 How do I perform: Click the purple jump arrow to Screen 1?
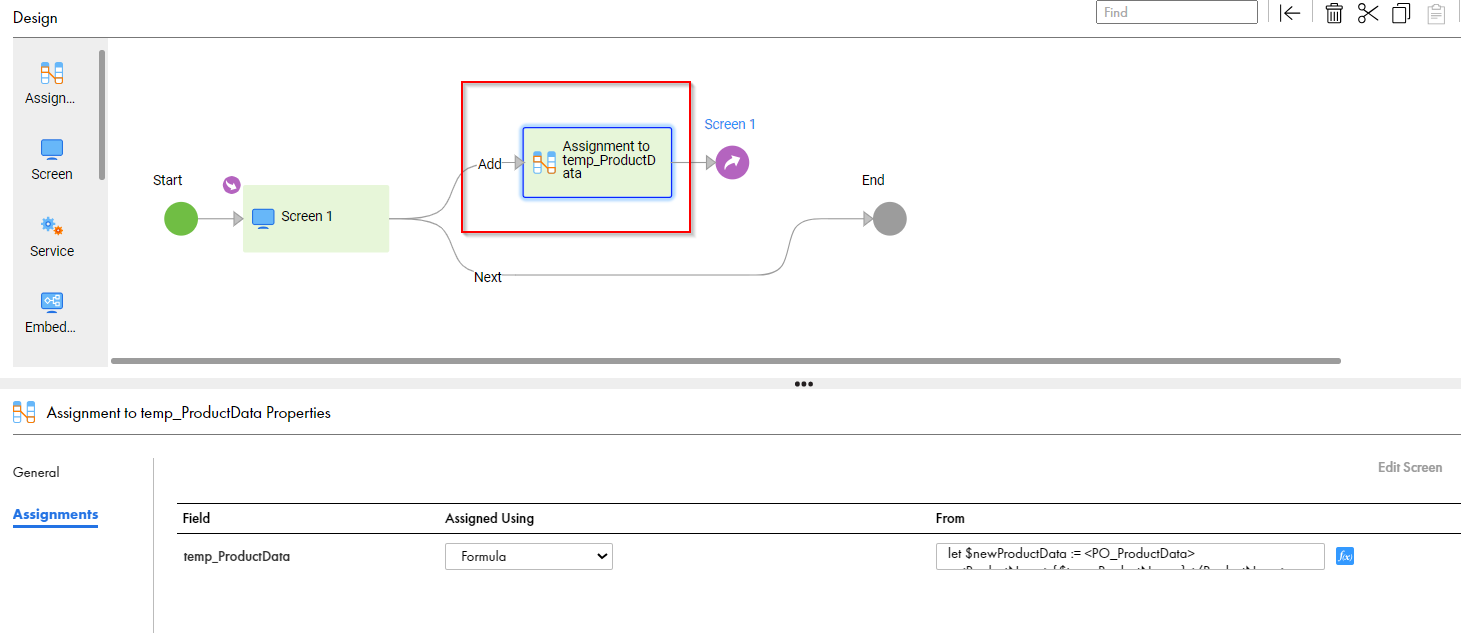pos(732,162)
